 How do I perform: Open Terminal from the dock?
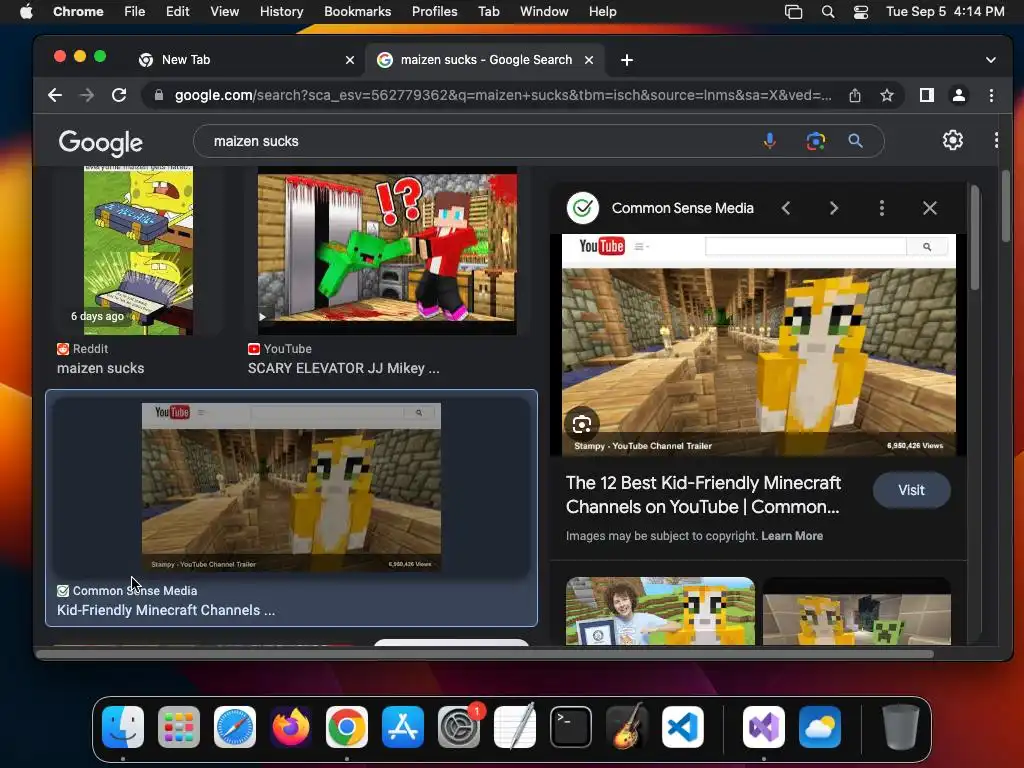571,727
